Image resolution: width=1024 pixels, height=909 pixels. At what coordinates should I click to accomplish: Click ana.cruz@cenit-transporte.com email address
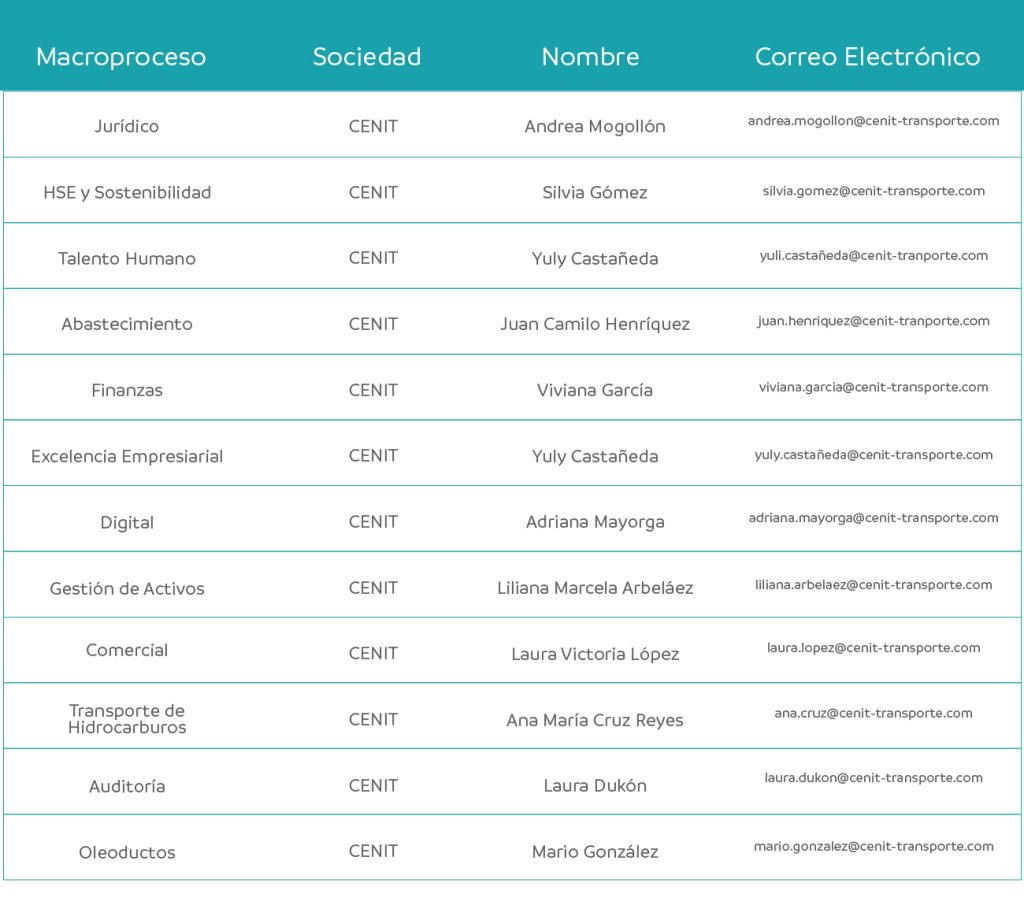(x=873, y=713)
